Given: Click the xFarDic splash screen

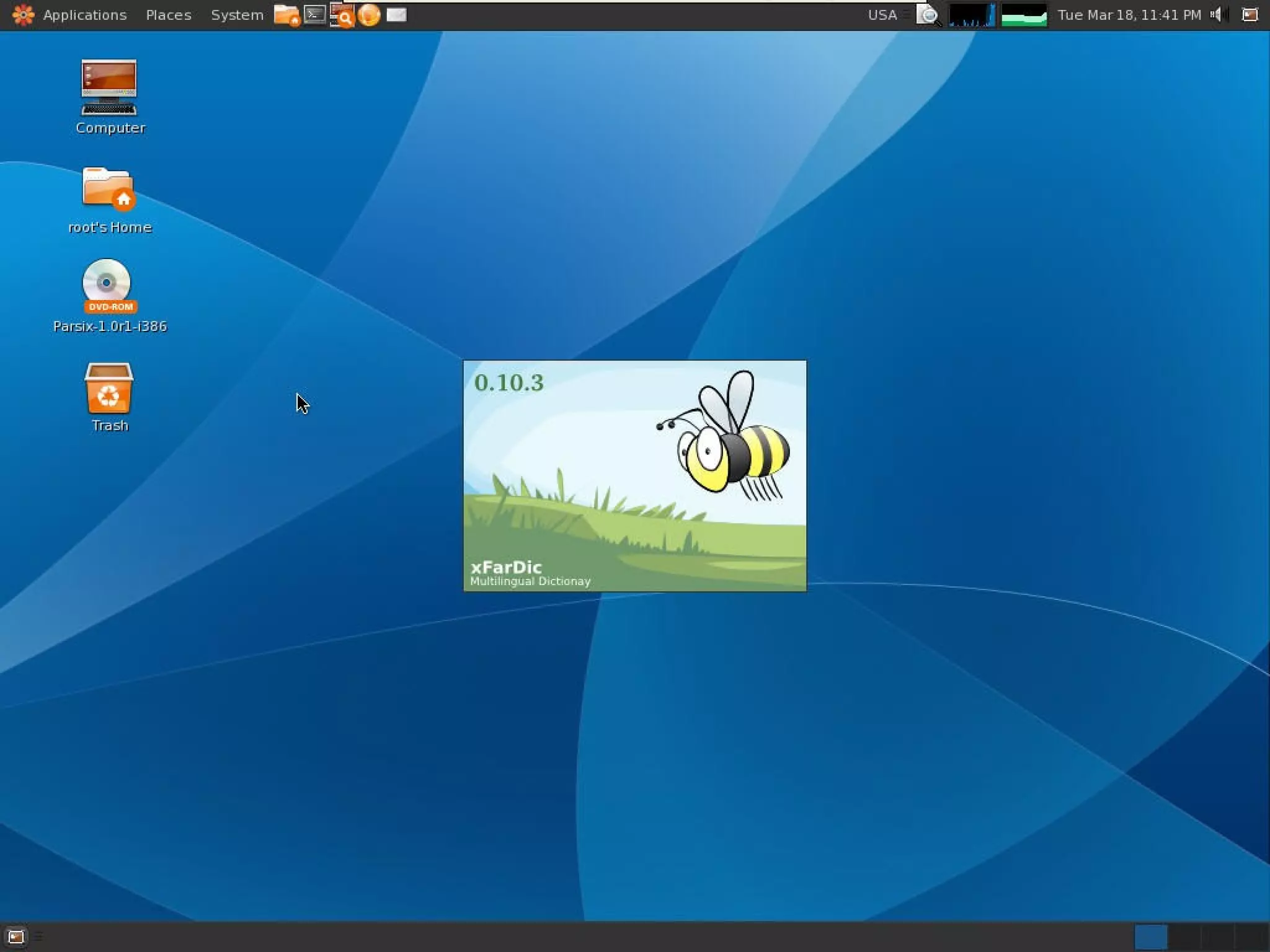Looking at the screenshot, I should [x=634, y=475].
